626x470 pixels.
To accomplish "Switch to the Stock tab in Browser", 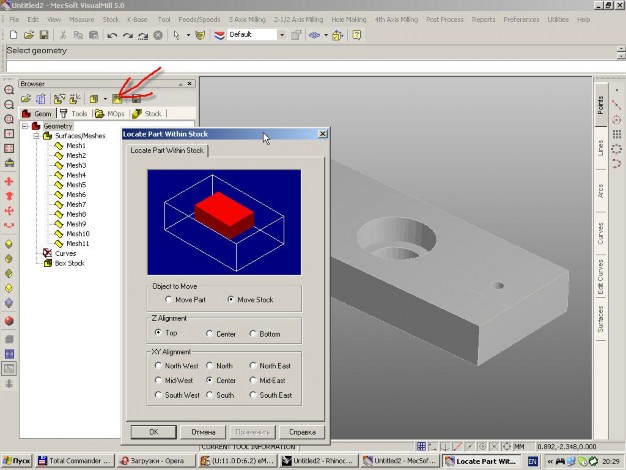I will [x=147, y=114].
